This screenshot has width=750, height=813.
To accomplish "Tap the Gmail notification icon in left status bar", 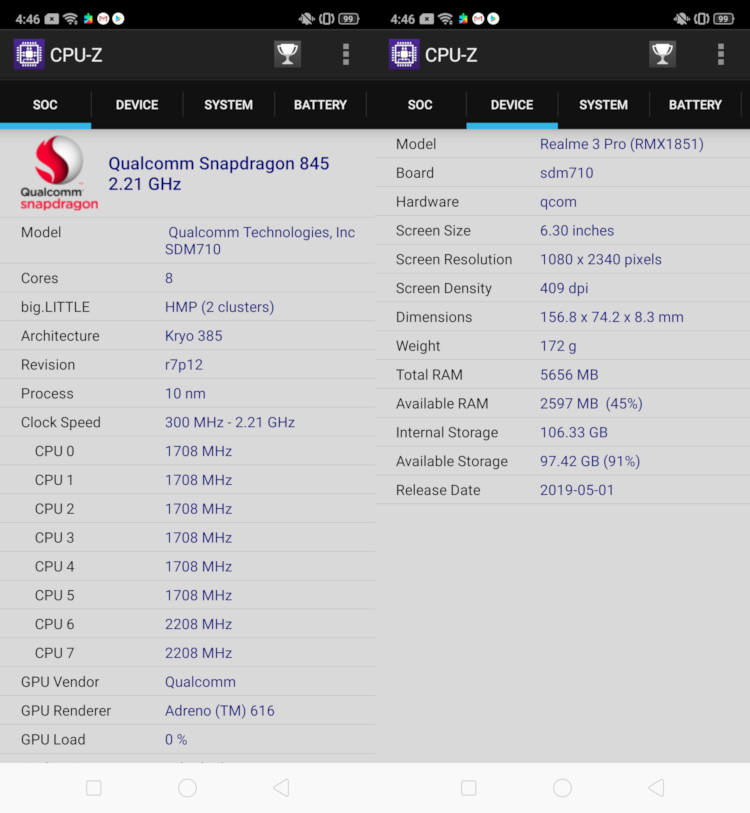I will pyautogui.click(x=103, y=19).
